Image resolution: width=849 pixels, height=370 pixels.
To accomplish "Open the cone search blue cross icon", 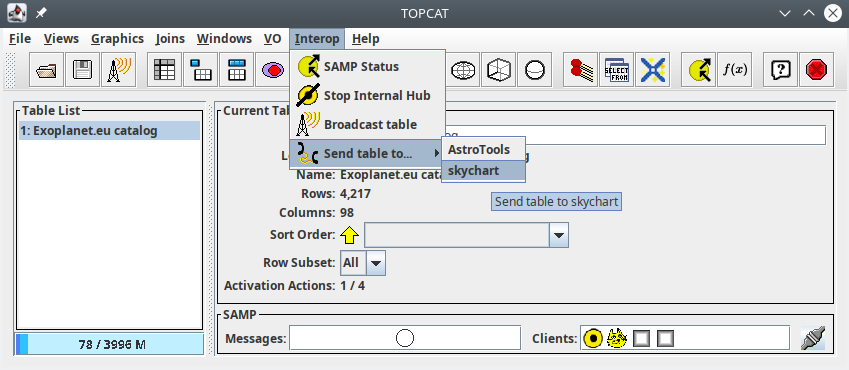I will click(x=652, y=70).
